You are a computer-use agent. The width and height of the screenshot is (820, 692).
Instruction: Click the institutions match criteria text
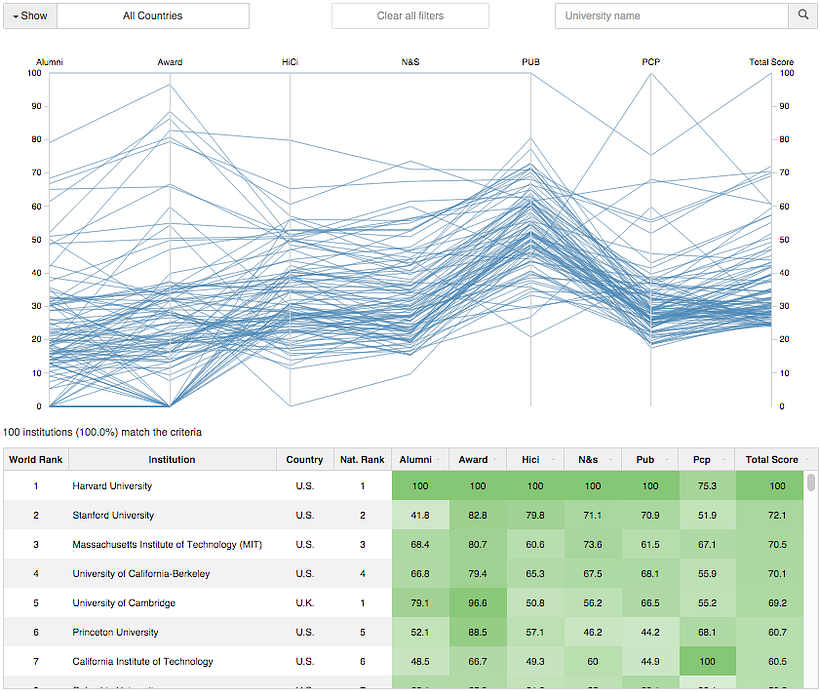[x=102, y=432]
